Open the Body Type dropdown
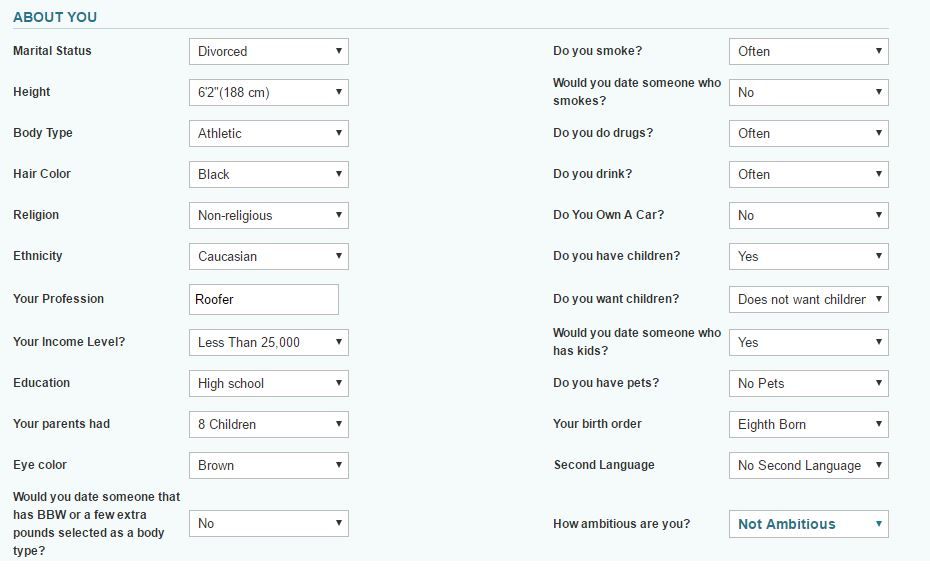The height and width of the screenshot is (571, 930). (x=269, y=133)
